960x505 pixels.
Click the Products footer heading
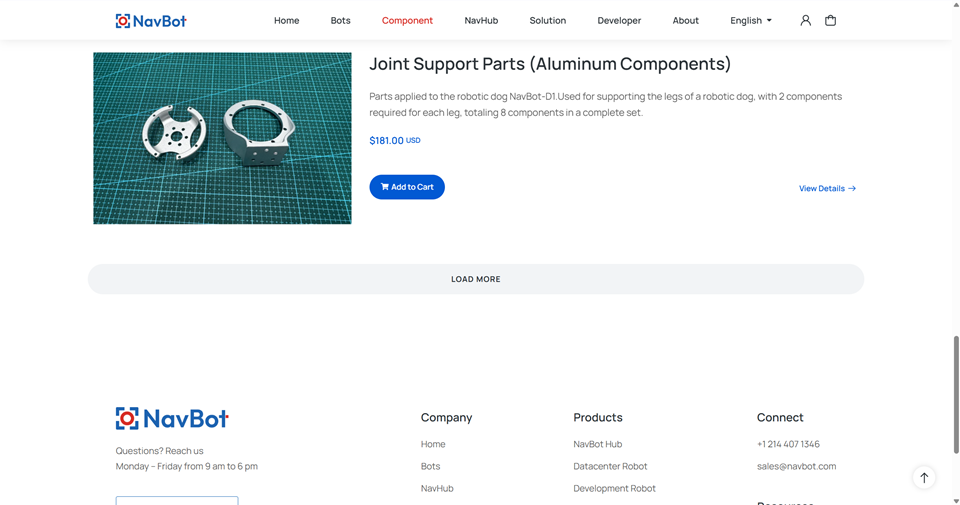[598, 417]
